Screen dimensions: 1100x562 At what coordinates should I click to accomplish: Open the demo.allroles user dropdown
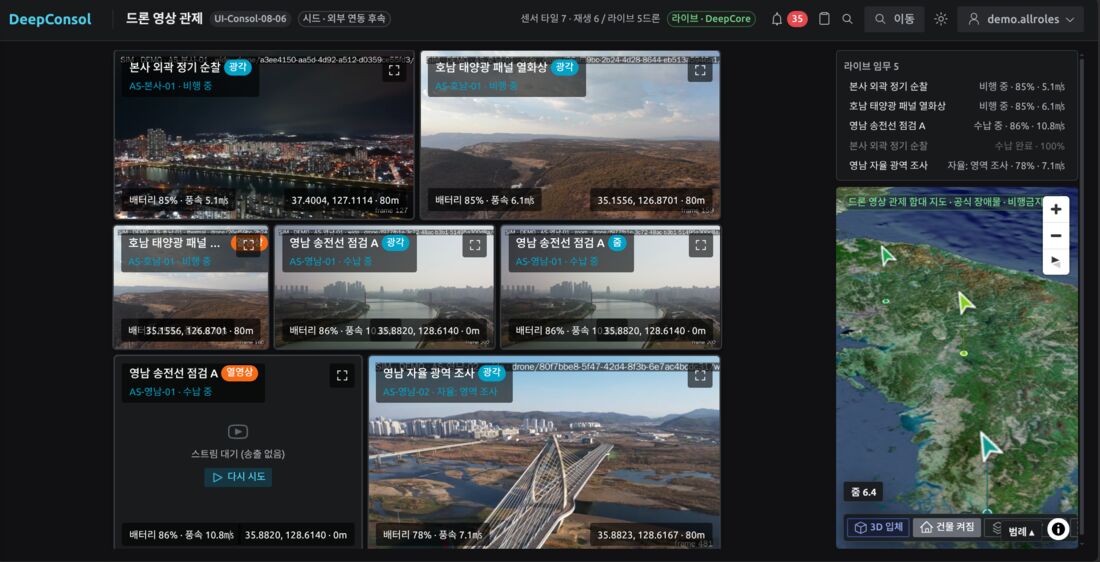click(1020, 19)
